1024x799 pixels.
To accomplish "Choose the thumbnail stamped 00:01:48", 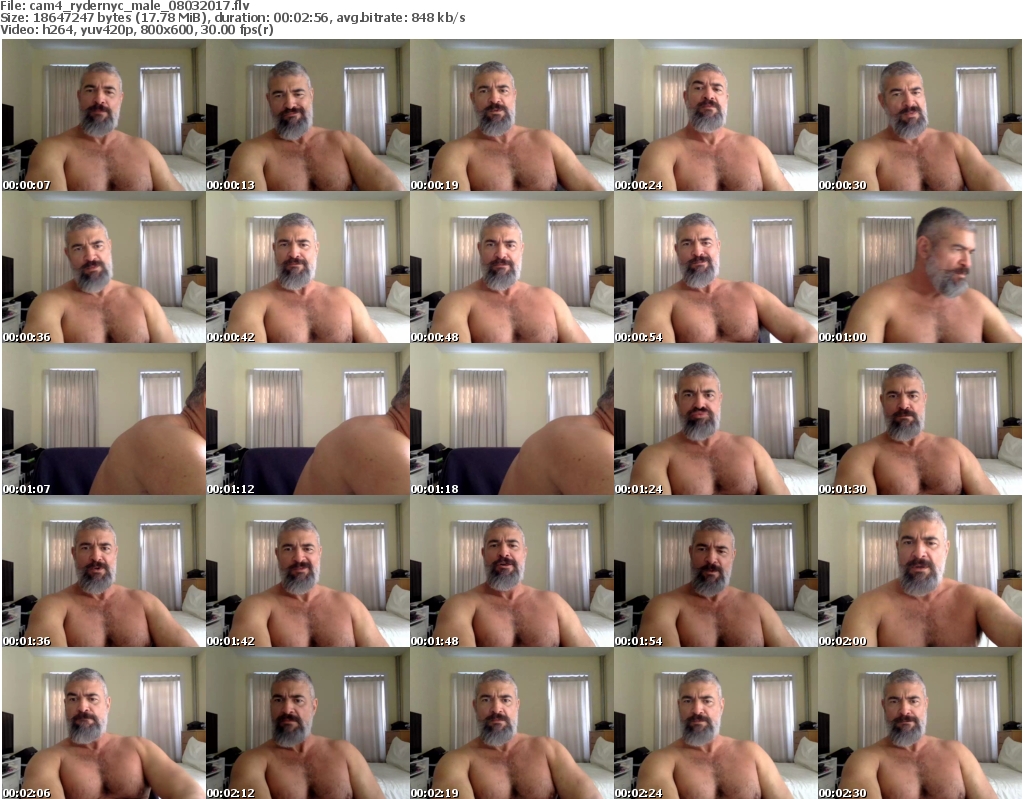I will [511, 571].
